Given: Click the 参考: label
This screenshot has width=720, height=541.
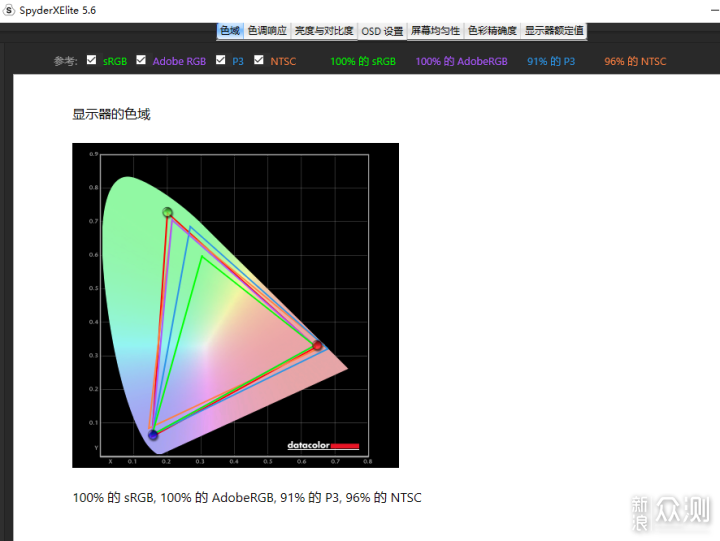Looking at the screenshot, I should (66, 61).
